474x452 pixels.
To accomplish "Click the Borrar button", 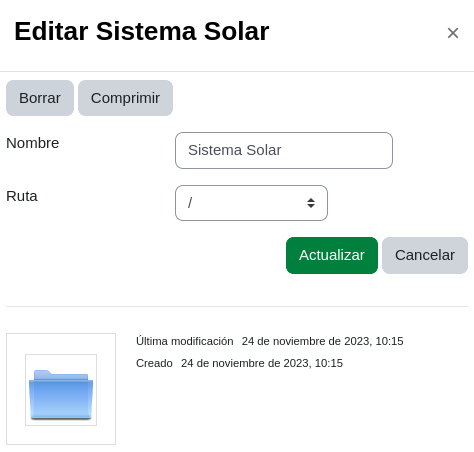I will click(40, 98).
